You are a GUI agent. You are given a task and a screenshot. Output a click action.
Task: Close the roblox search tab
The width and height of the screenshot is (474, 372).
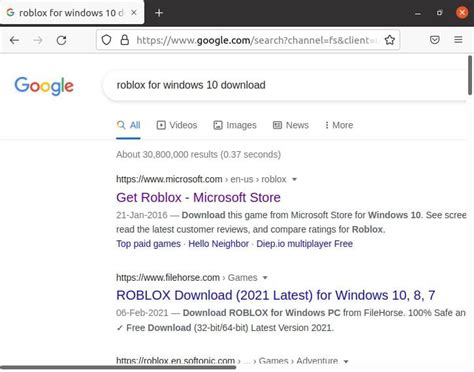click(x=134, y=13)
